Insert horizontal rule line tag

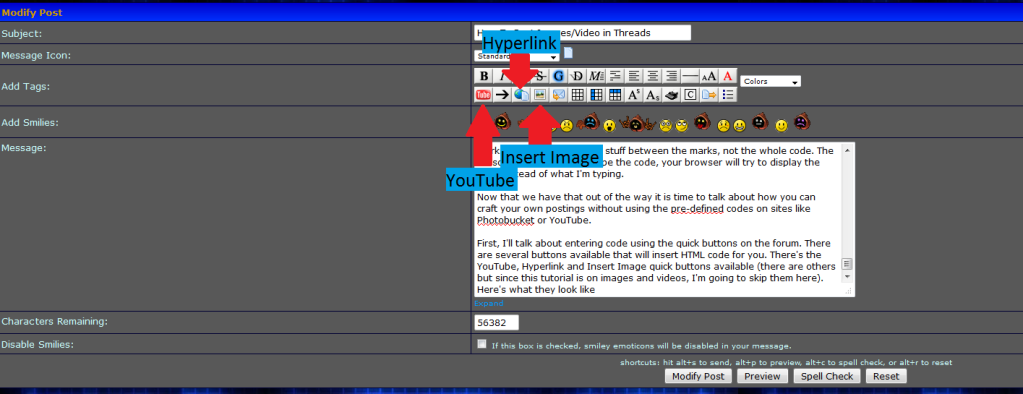[x=690, y=76]
